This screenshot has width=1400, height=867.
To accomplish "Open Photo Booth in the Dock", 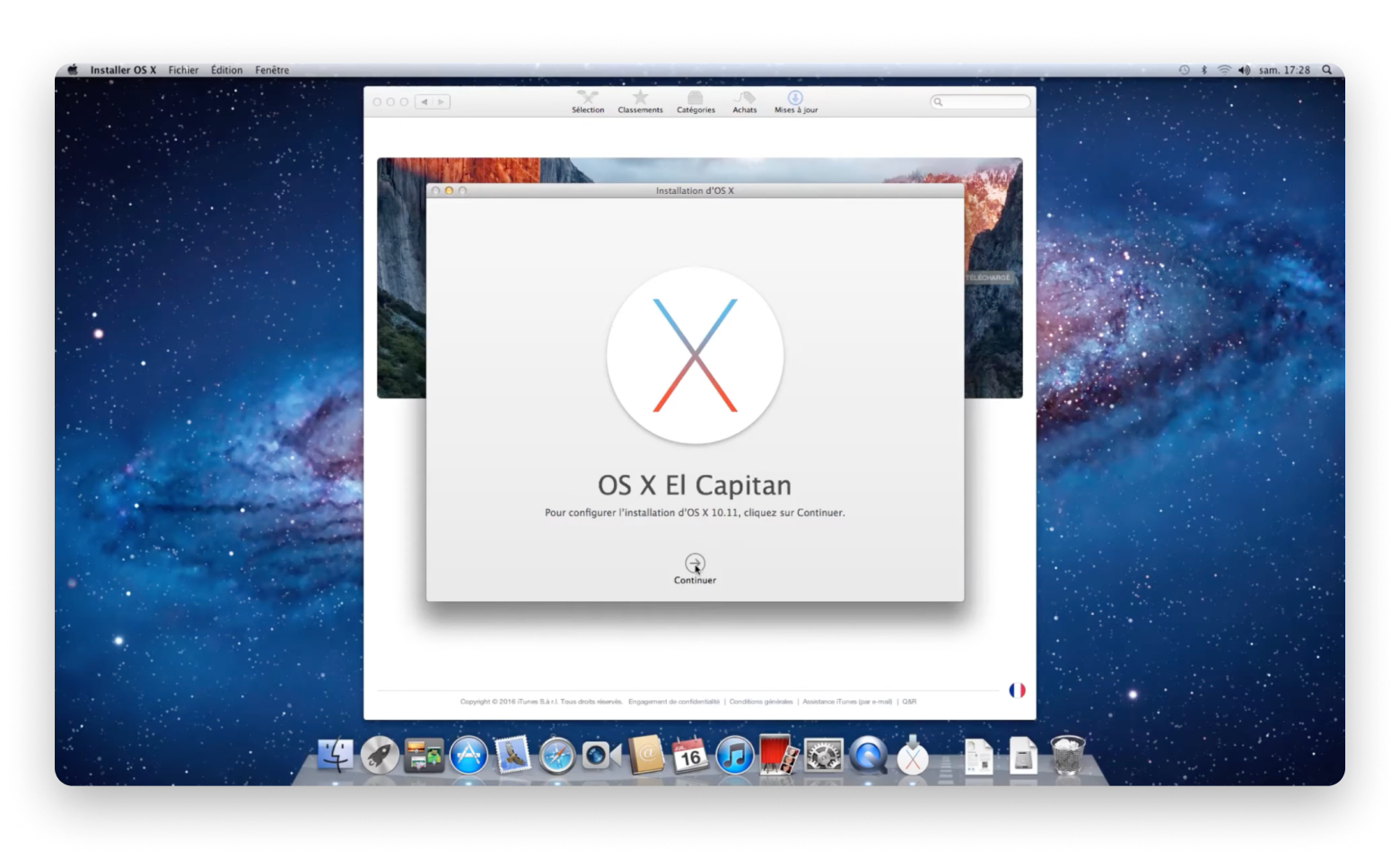I will pos(778,755).
